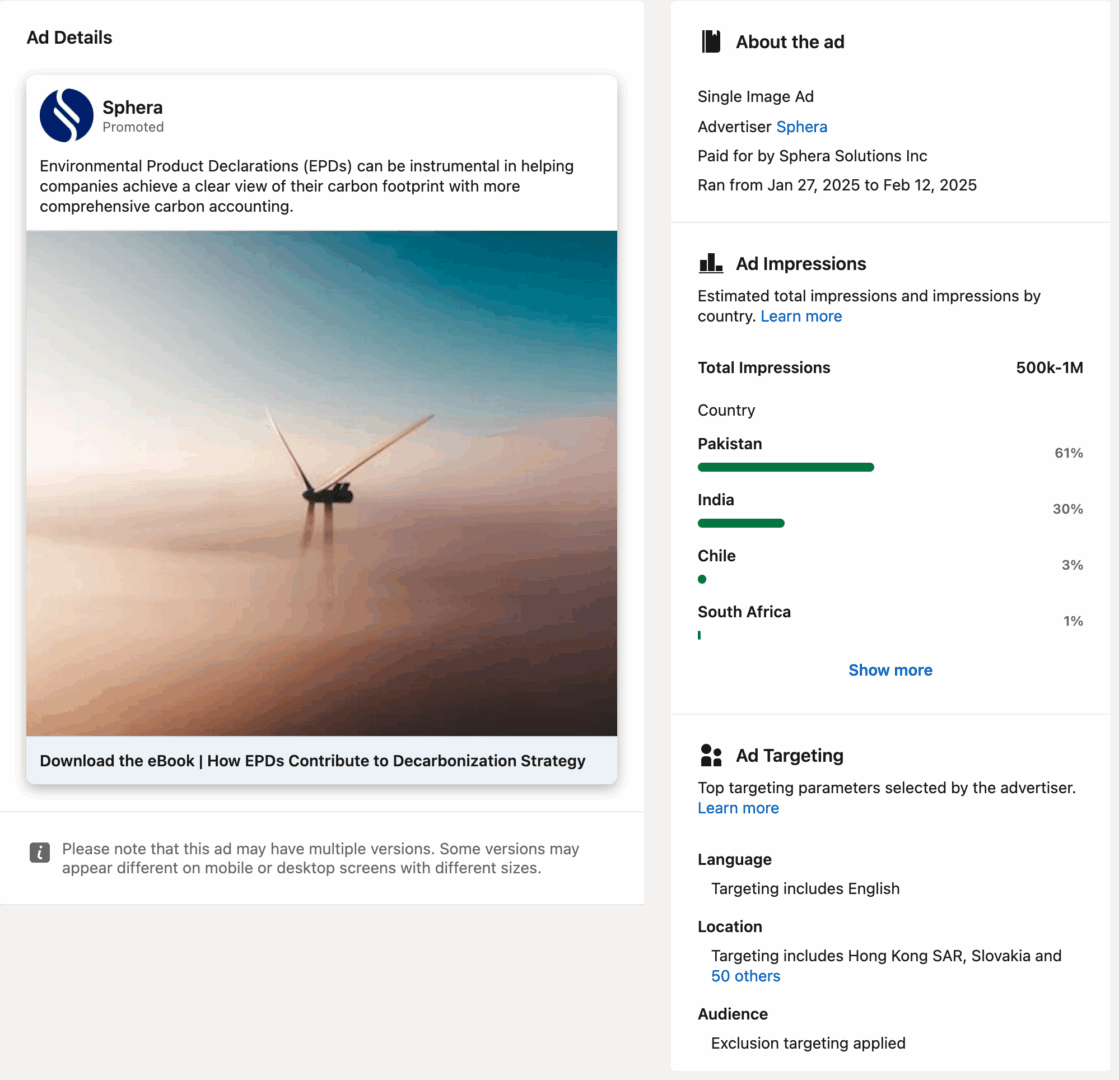The height and width of the screenshot is (1080, 1119).
Task: Click the book icon beside About the ad
Action: [711, 41]
